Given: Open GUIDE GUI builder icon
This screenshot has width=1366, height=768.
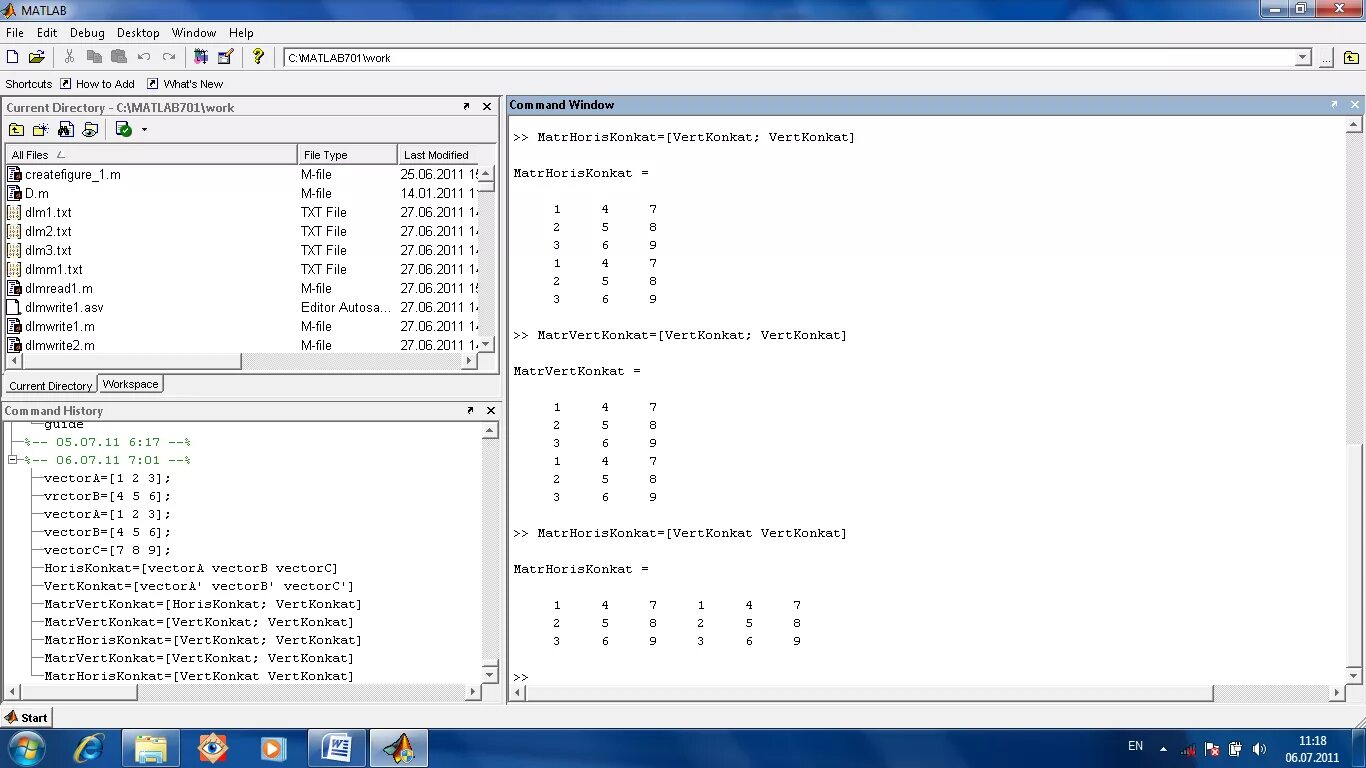Looking at the screenshot, I should (x=225, y=57).
